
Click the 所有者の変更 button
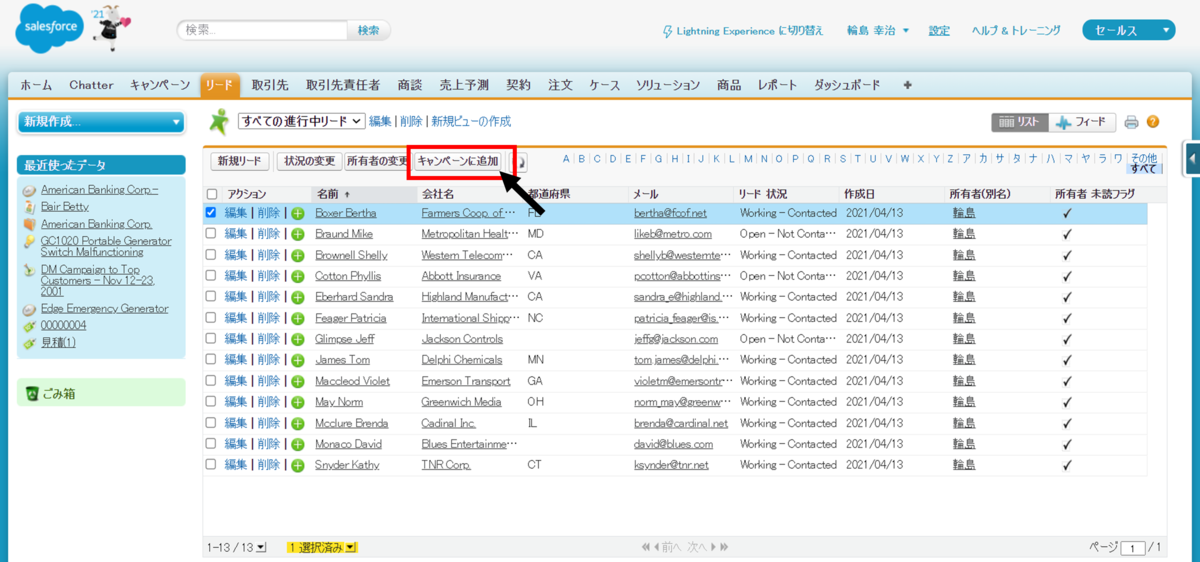tap(375, 161)
